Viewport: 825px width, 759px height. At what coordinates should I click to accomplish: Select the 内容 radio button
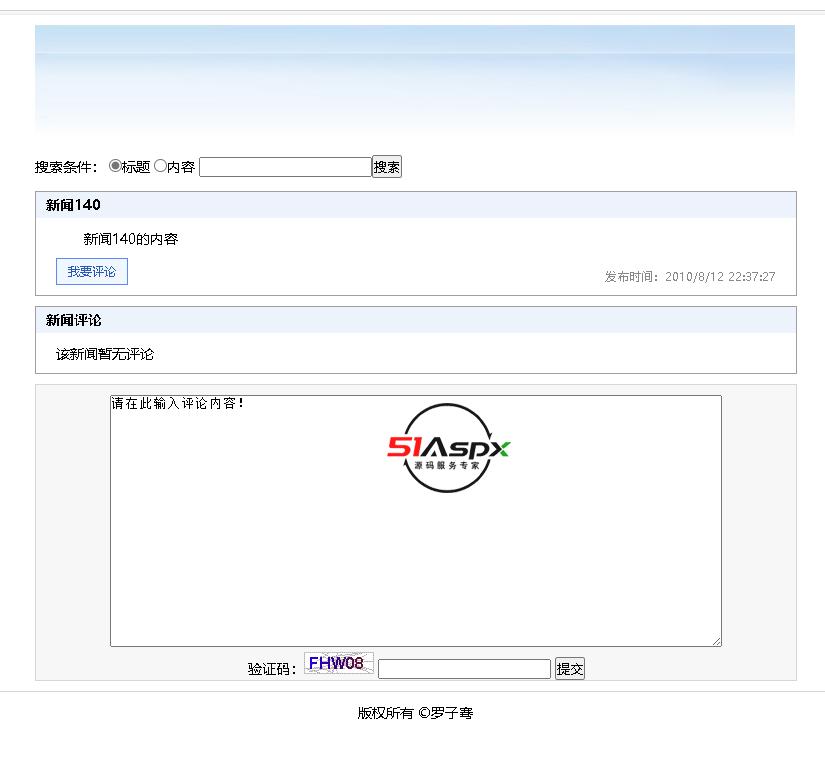pos(160,166)
